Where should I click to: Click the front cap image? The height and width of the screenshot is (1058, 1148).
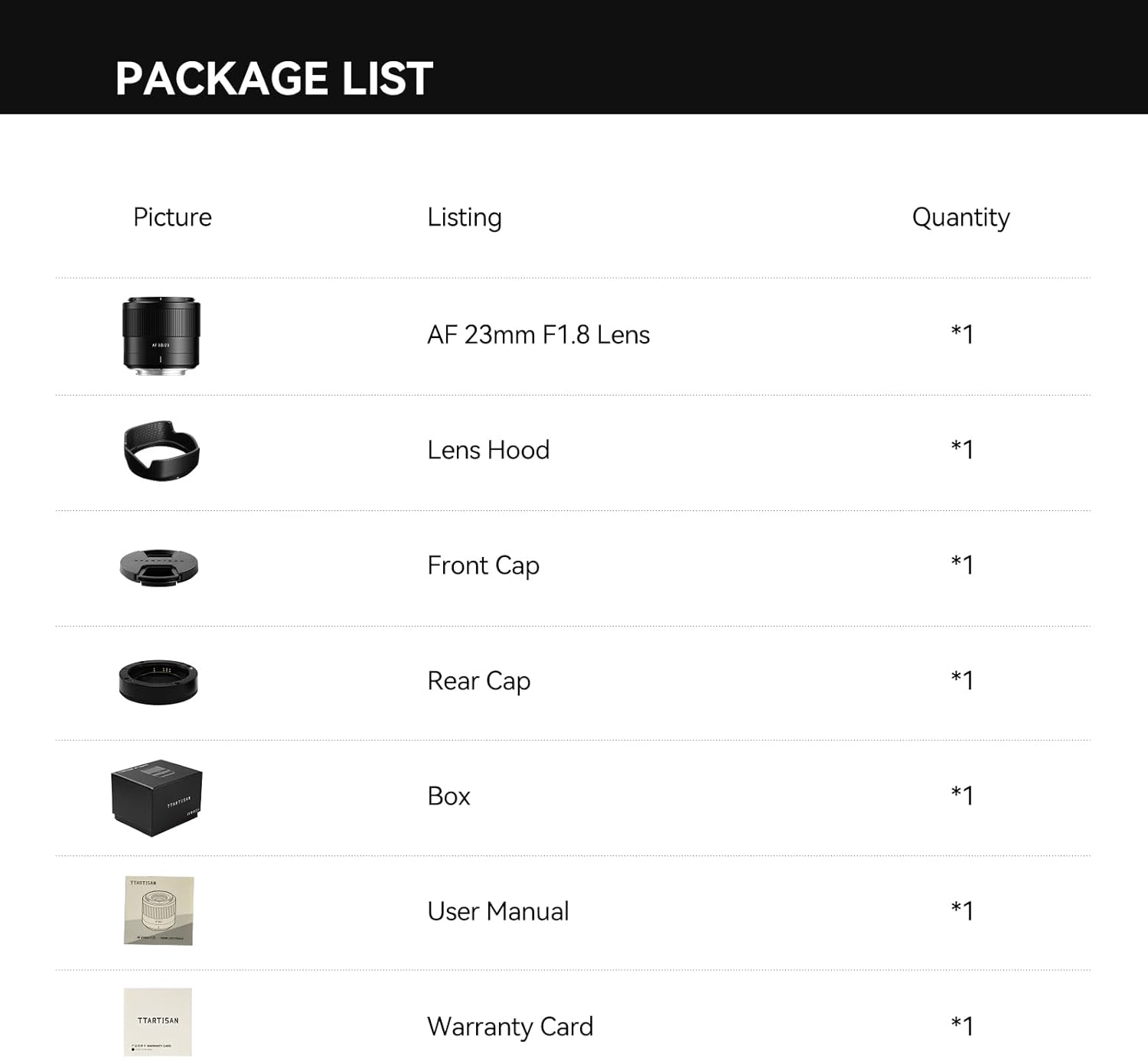point(159,567)
